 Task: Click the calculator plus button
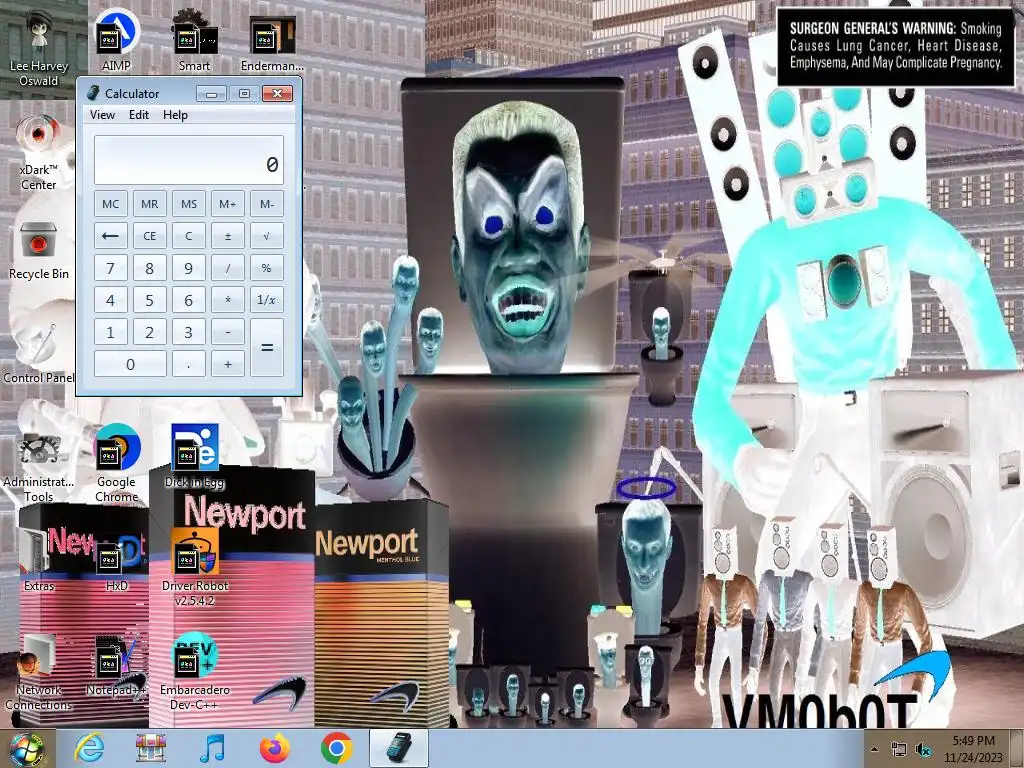[x=228, y=364]
